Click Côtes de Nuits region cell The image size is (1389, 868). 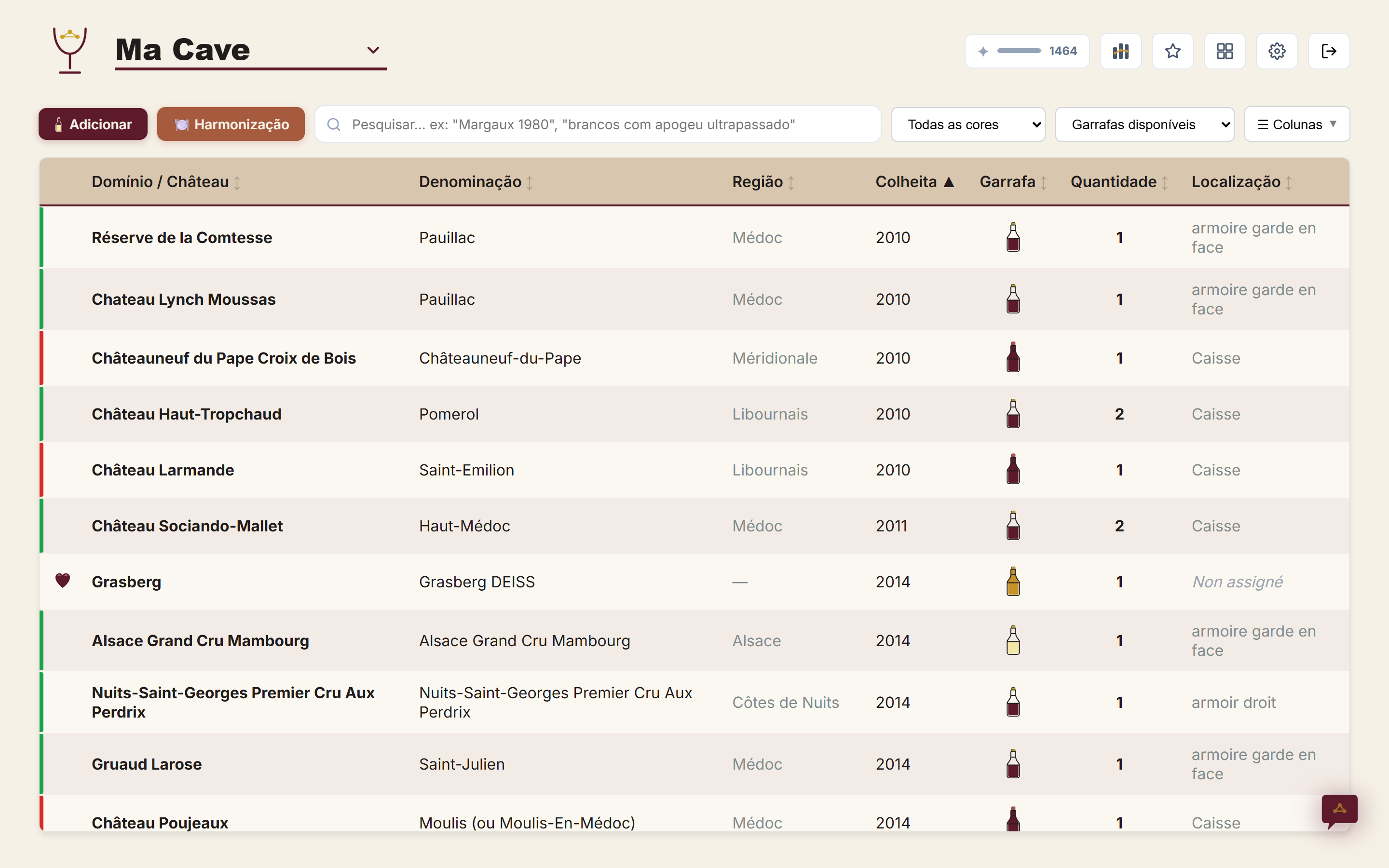(786, 702)
